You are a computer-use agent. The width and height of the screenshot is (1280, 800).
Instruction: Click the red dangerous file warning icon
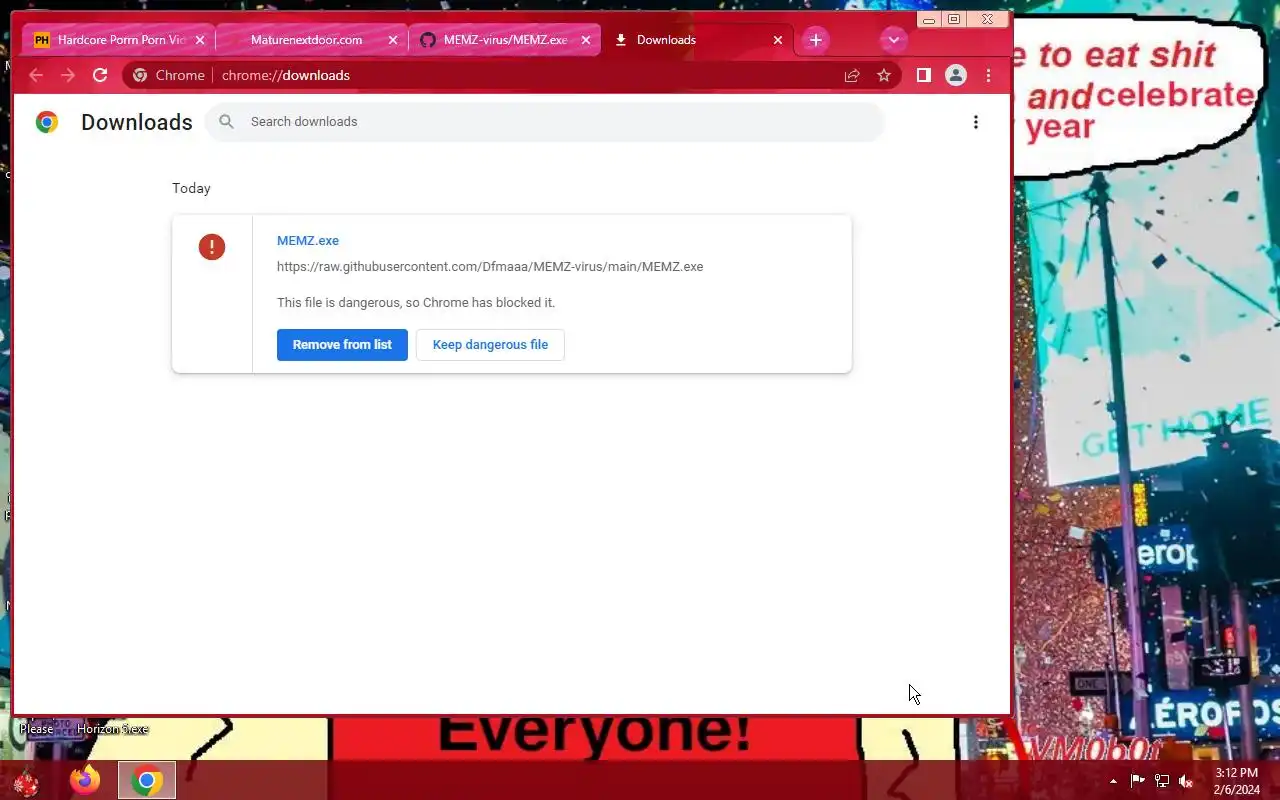coord(212,247)
